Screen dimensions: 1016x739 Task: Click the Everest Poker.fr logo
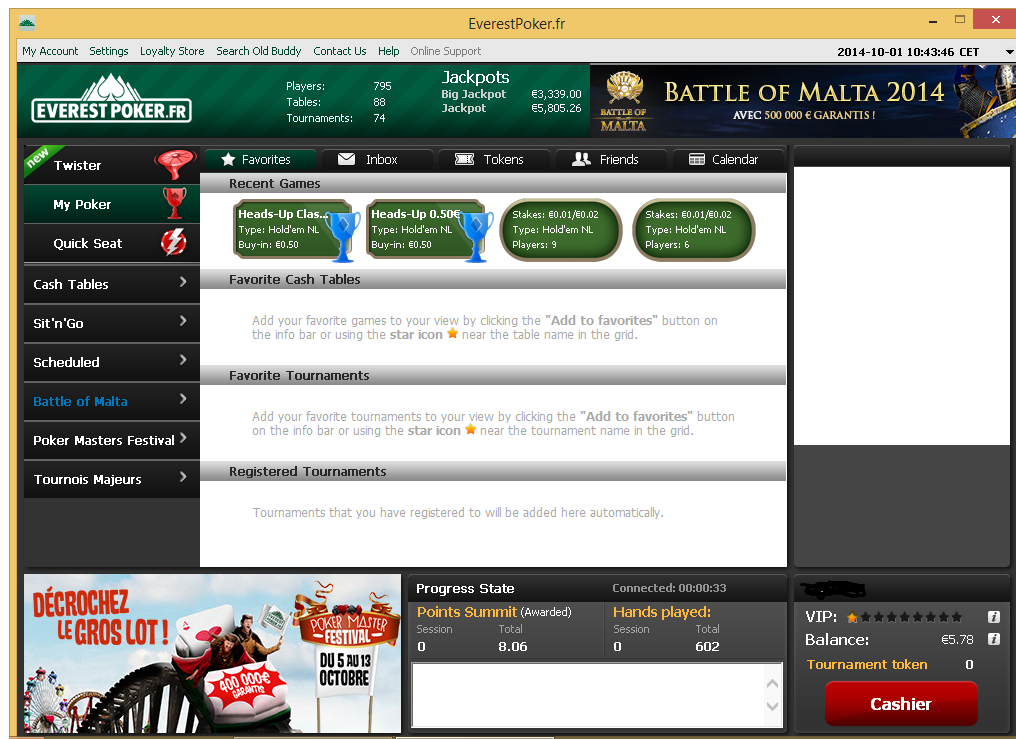click(x=111, y=98)
